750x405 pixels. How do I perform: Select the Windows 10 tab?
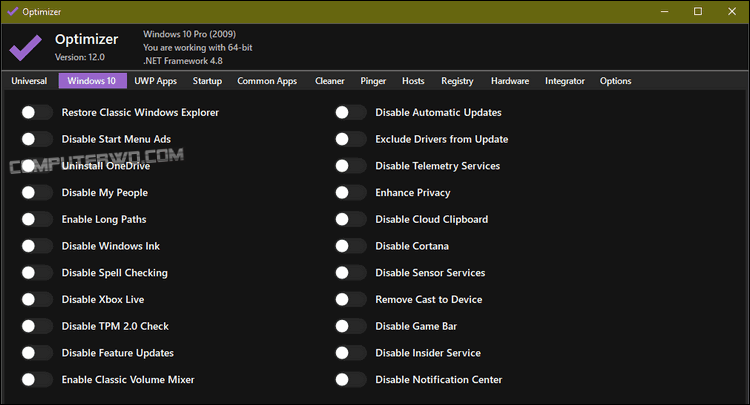[x=92, y=81]
